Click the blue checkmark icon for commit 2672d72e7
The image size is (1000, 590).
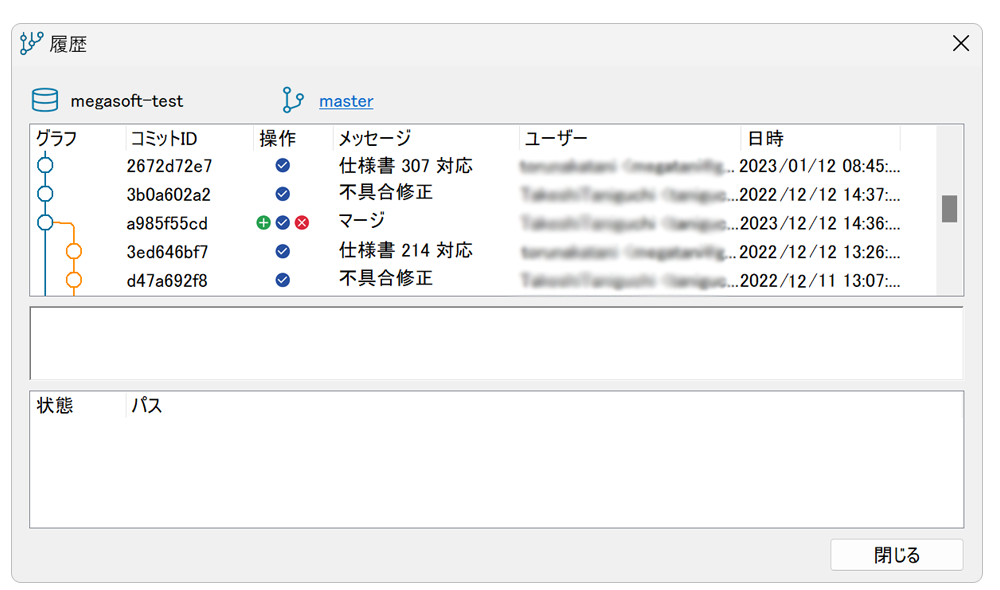pos(282,165)
